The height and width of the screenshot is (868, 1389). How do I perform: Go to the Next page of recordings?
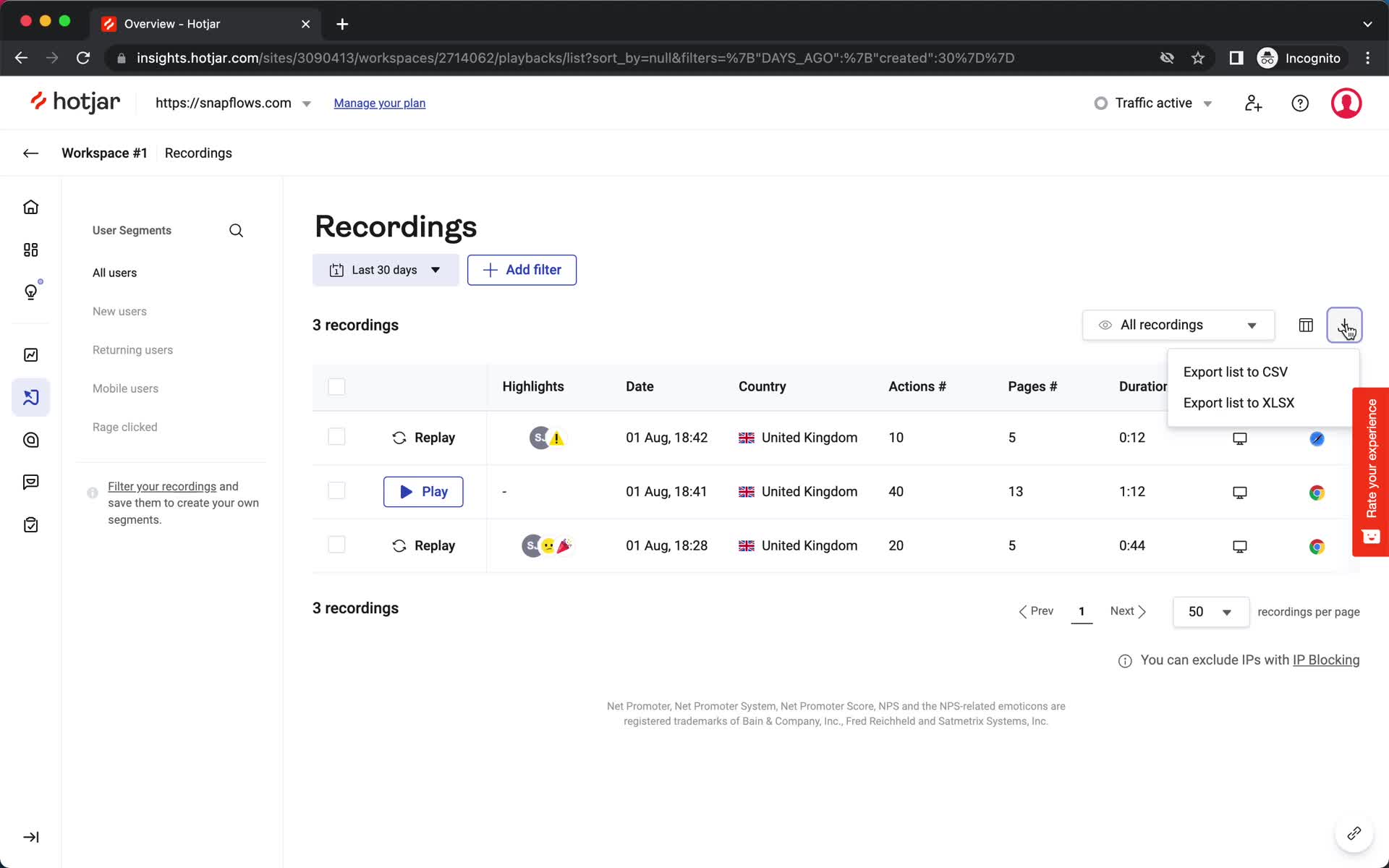click(x=1128, y=611)
